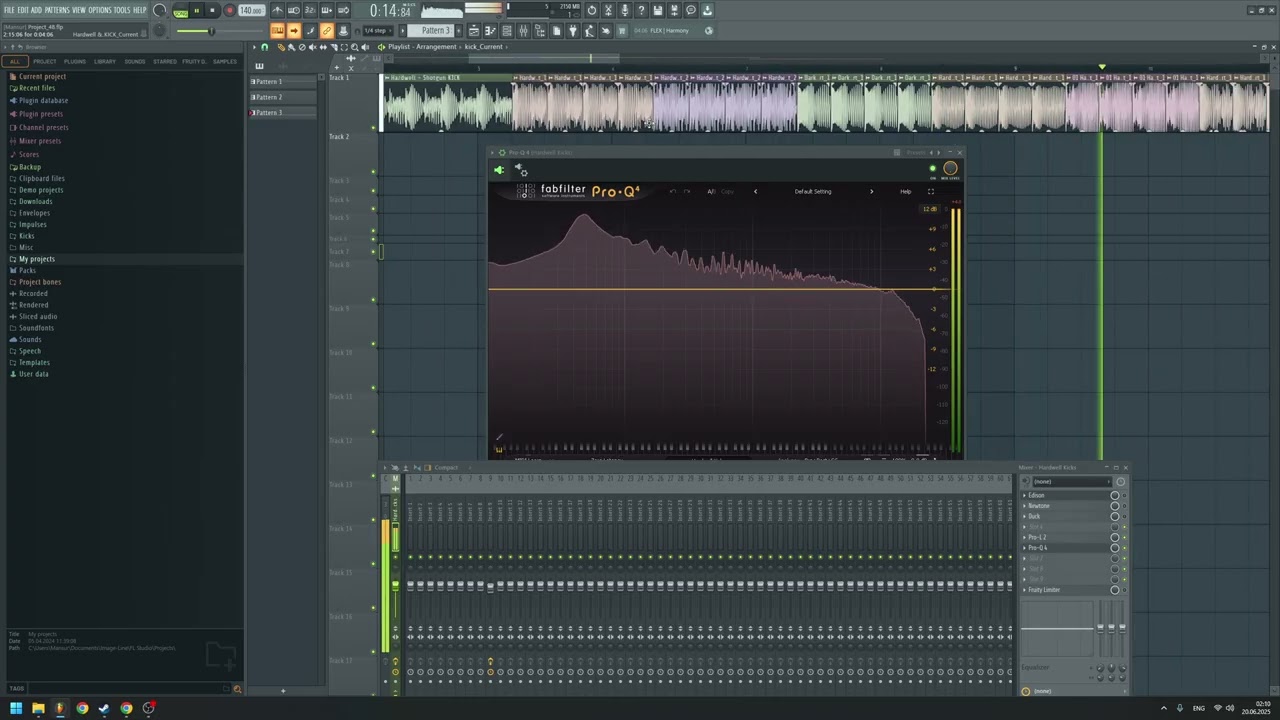Toggle Song/Pattern mode button
The width and height of the screenshot is (1280, 720).
pos(180,11)
